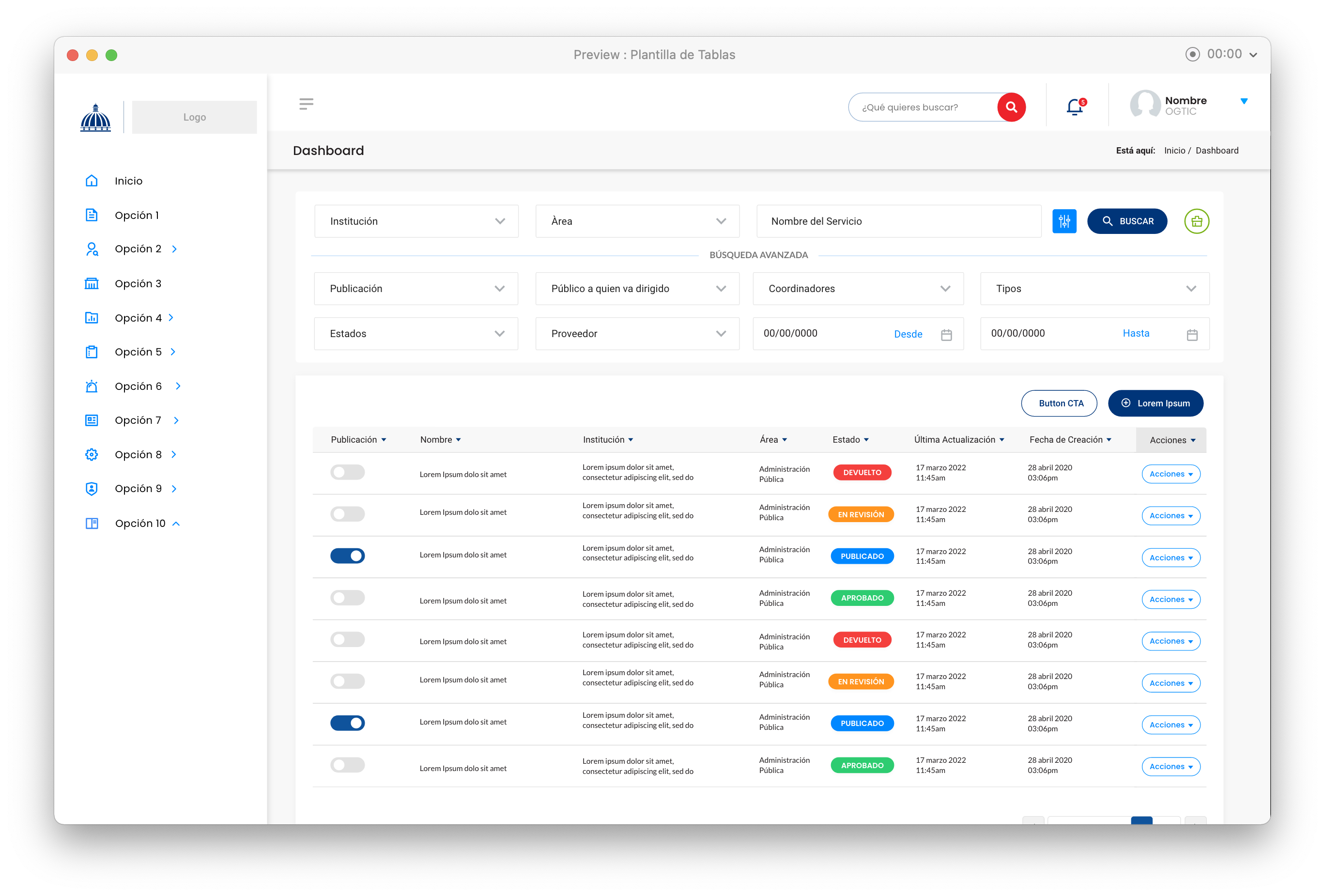Open the Desde date calendar icon

946,335
